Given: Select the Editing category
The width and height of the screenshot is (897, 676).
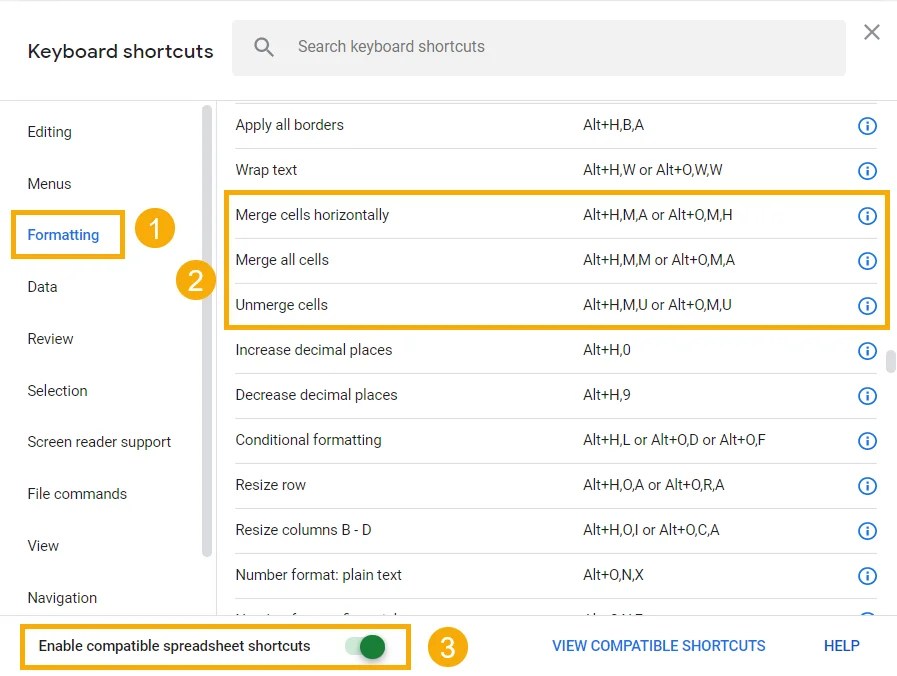Looking at the screenshot, I should [50, 132].
